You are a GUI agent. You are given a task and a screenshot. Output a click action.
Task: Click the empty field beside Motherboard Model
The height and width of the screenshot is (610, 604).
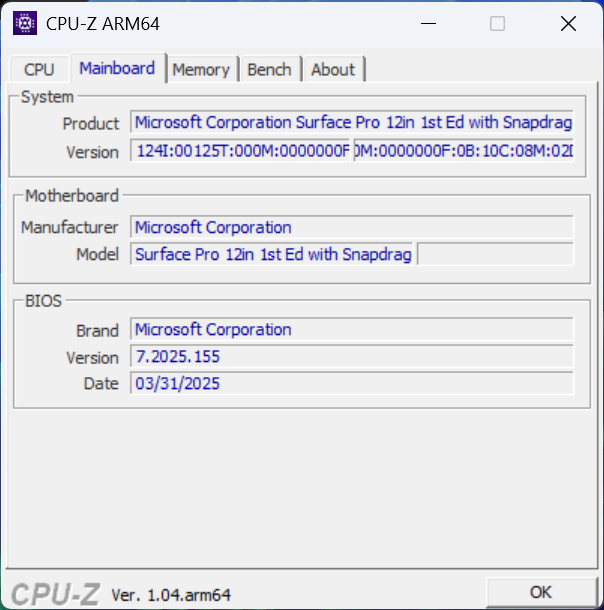point(495,254)
